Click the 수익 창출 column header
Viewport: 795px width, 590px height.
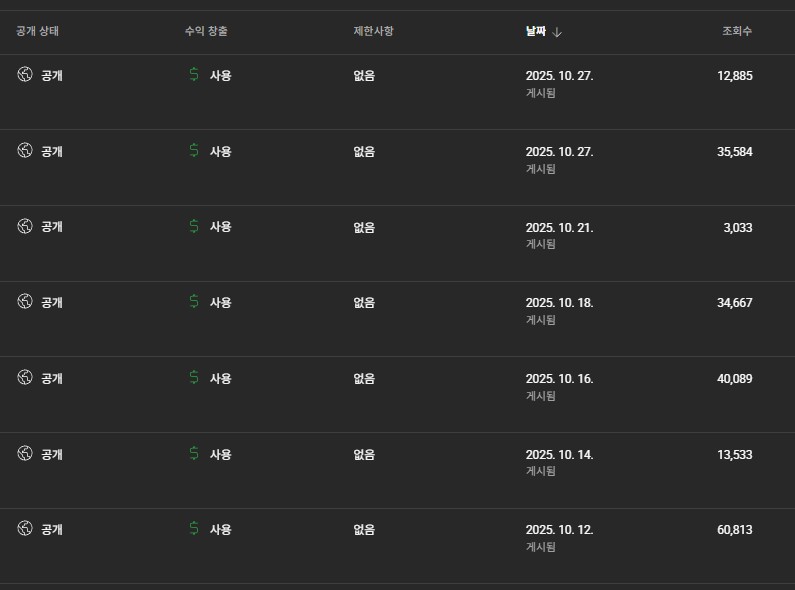click(x=206, y=32)
